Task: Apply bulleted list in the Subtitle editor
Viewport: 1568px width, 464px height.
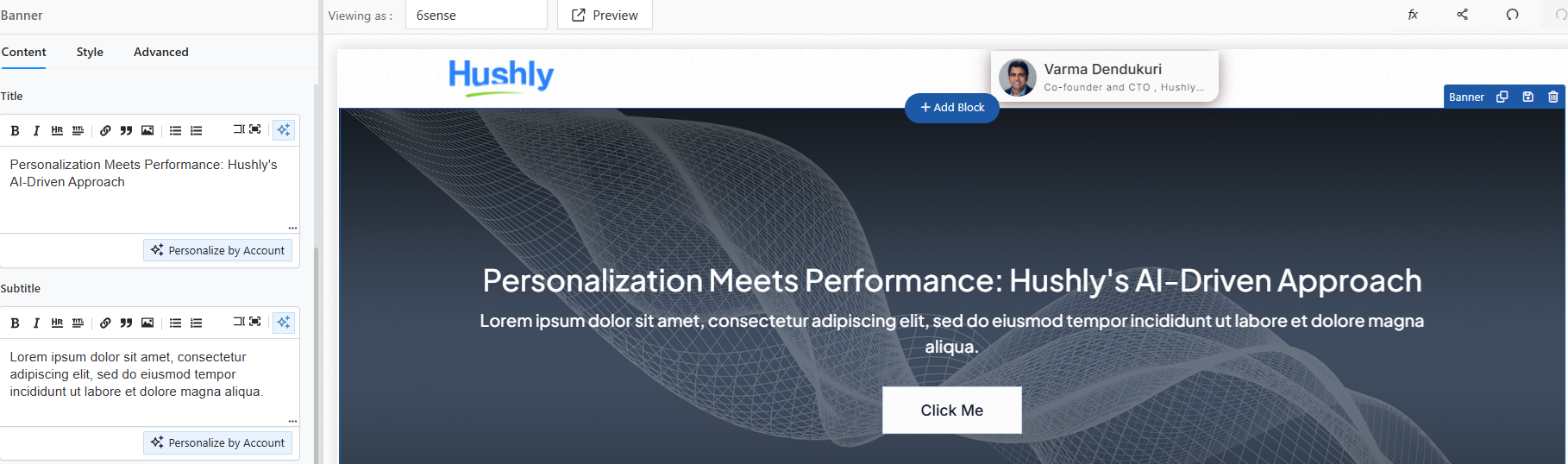Action: tap(175, 323)
